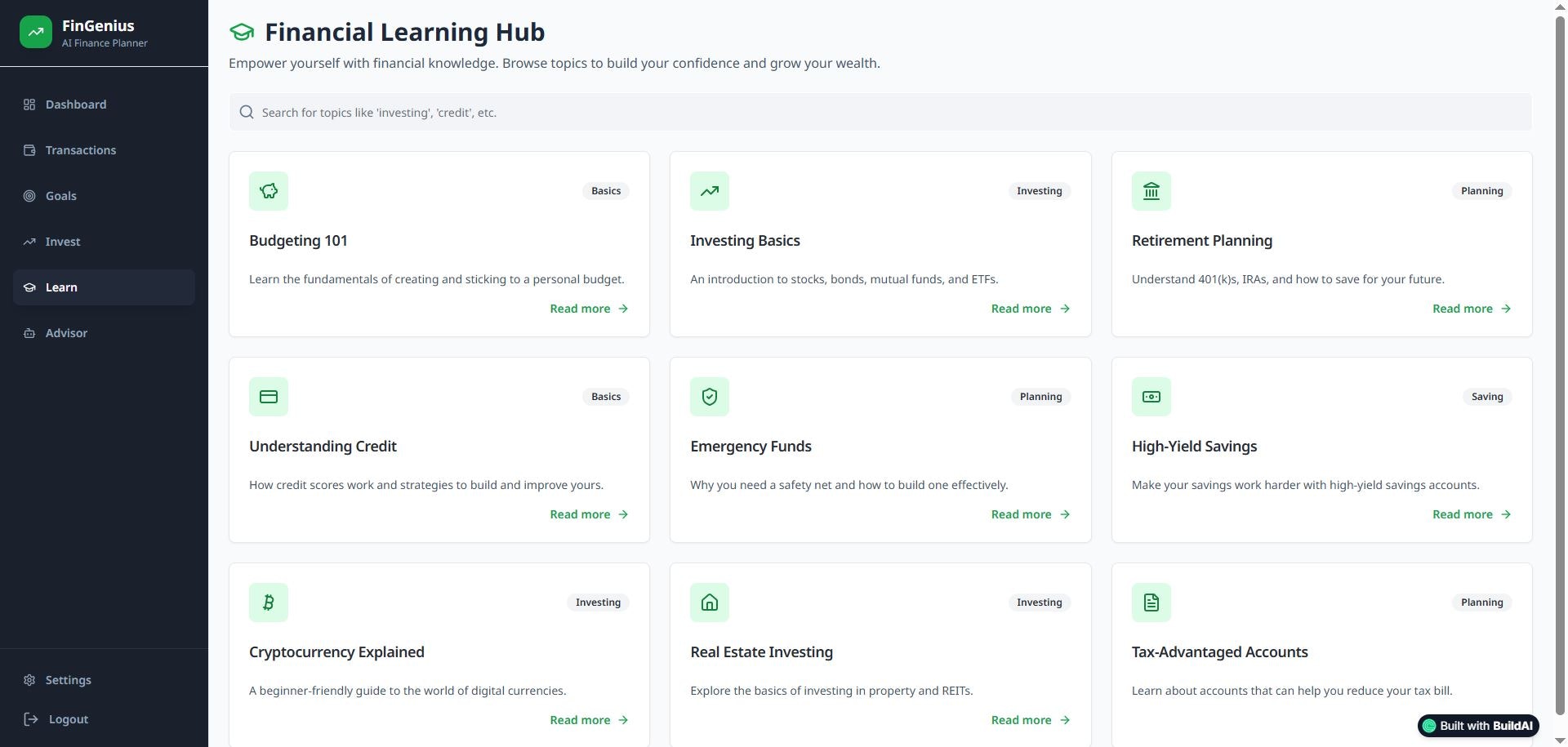This screenshot has width=1568, height=747.
Task: Click the Invest trend icon in sidebar
Action: point(29,242)
